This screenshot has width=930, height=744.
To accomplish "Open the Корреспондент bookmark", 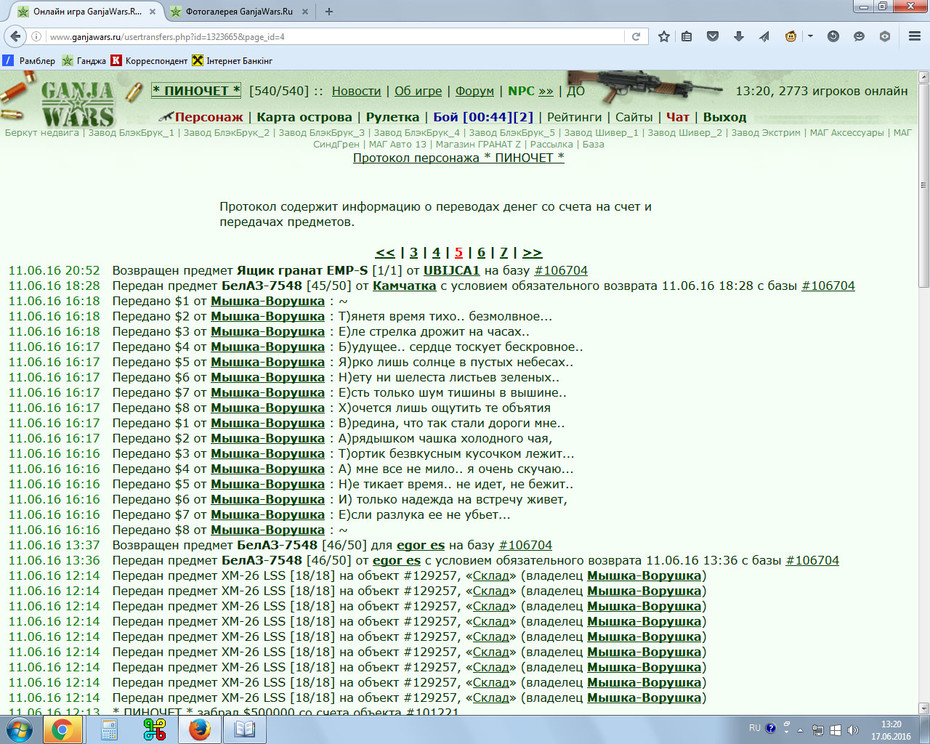I will 149,61.
